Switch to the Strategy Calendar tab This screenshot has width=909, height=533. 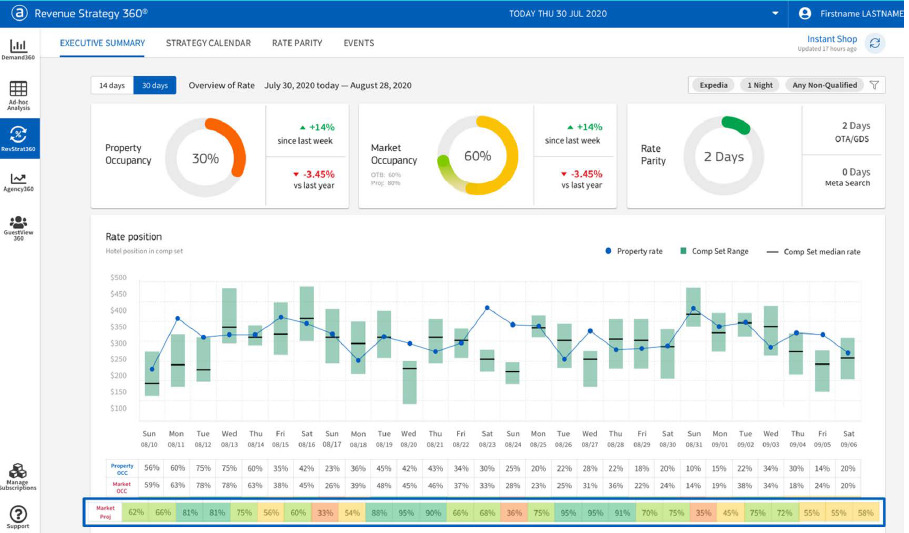pos(208,43)
